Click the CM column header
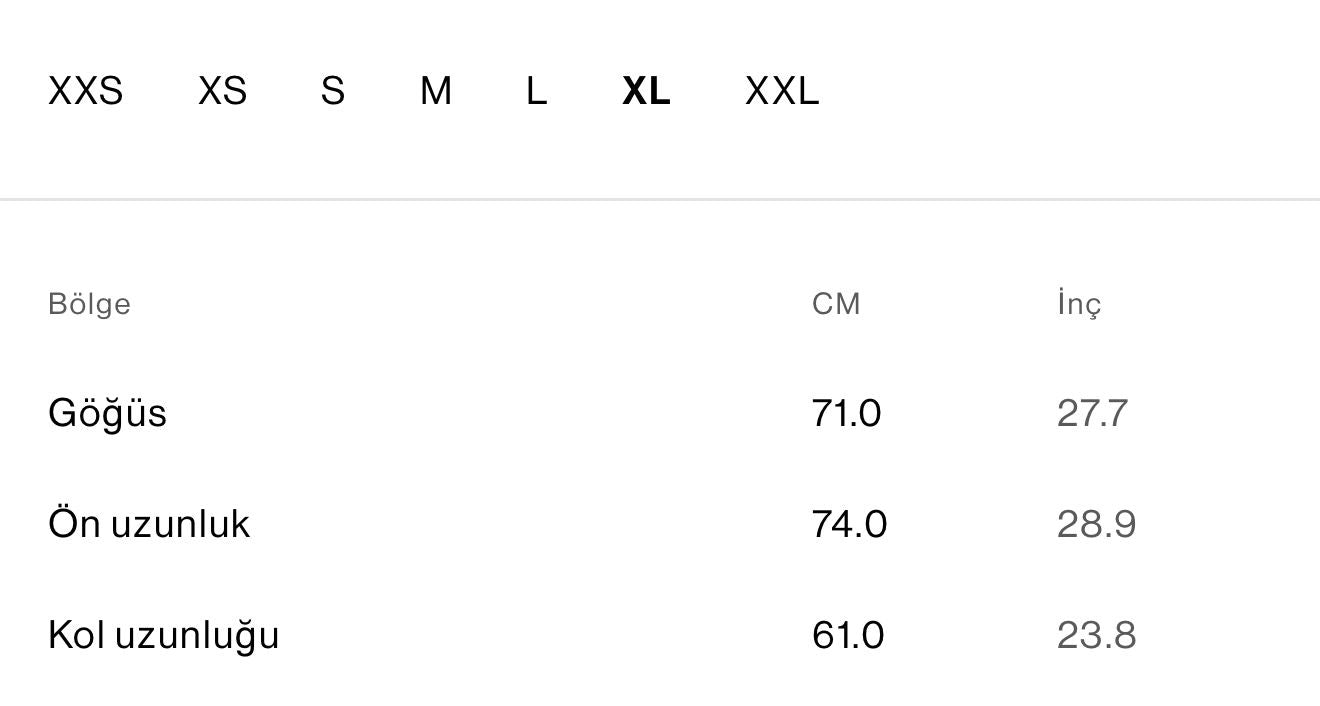 (836, 304)
